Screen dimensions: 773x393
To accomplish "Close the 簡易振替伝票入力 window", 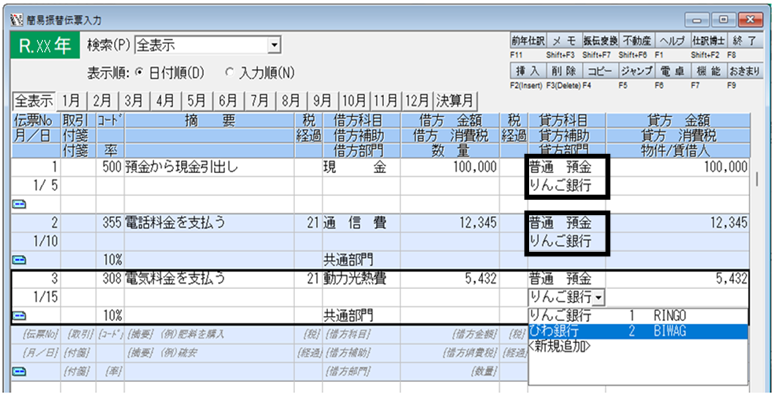I will tap(750, 20).
